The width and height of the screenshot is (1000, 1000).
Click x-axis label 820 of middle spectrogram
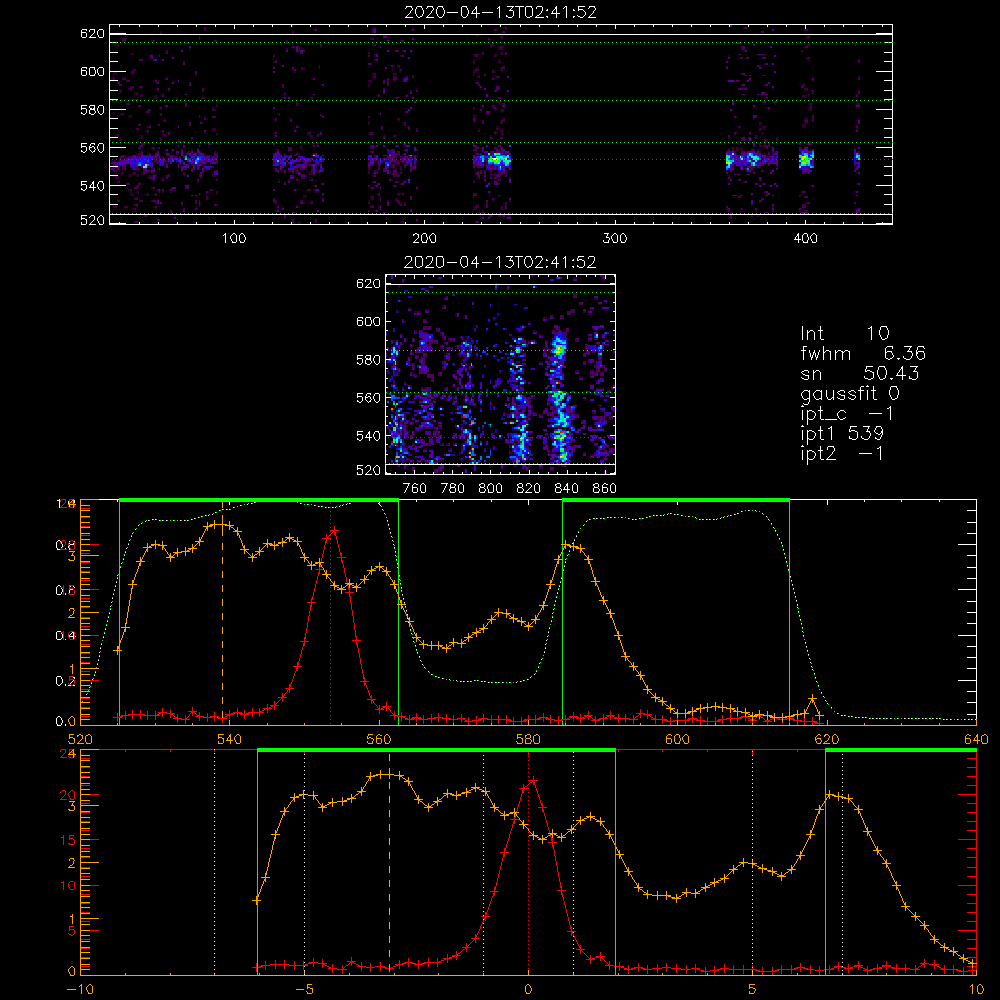coord(529,489)
